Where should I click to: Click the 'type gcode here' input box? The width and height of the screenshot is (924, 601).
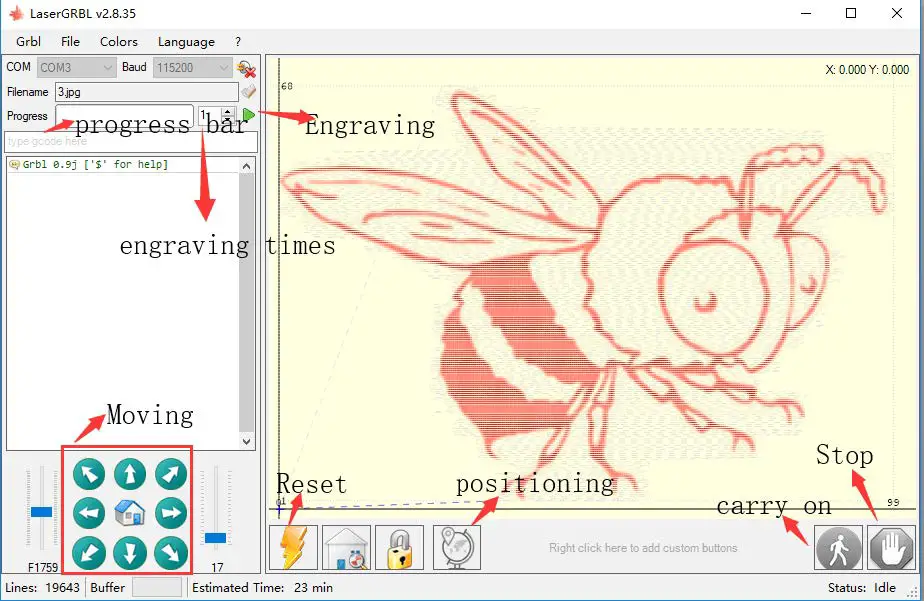pos(131,141)
